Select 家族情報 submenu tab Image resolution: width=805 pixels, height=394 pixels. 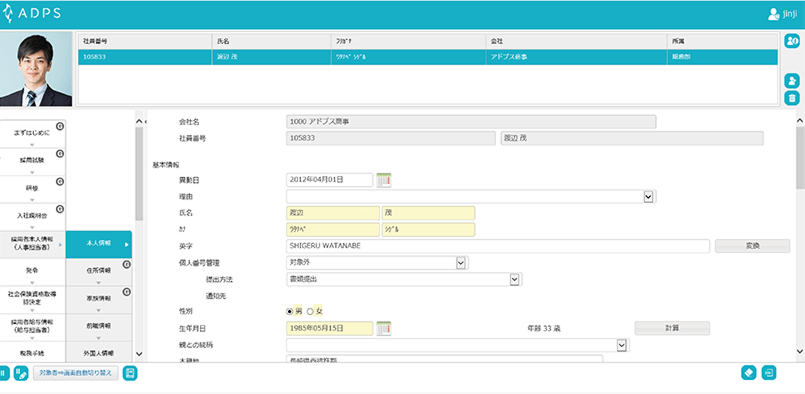click(x=99, y=300)
